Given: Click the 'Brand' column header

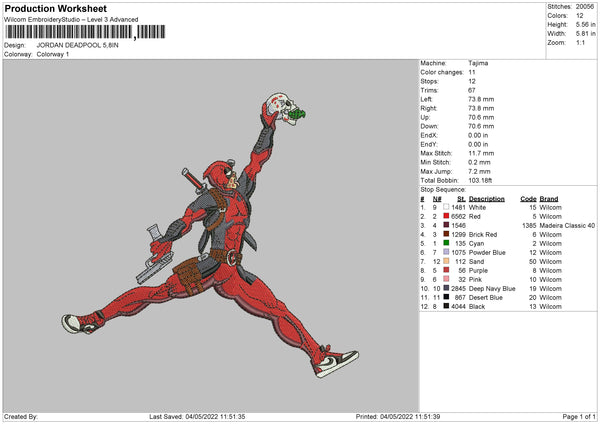Looking at the screenshot, I should (x=549, y=199).
